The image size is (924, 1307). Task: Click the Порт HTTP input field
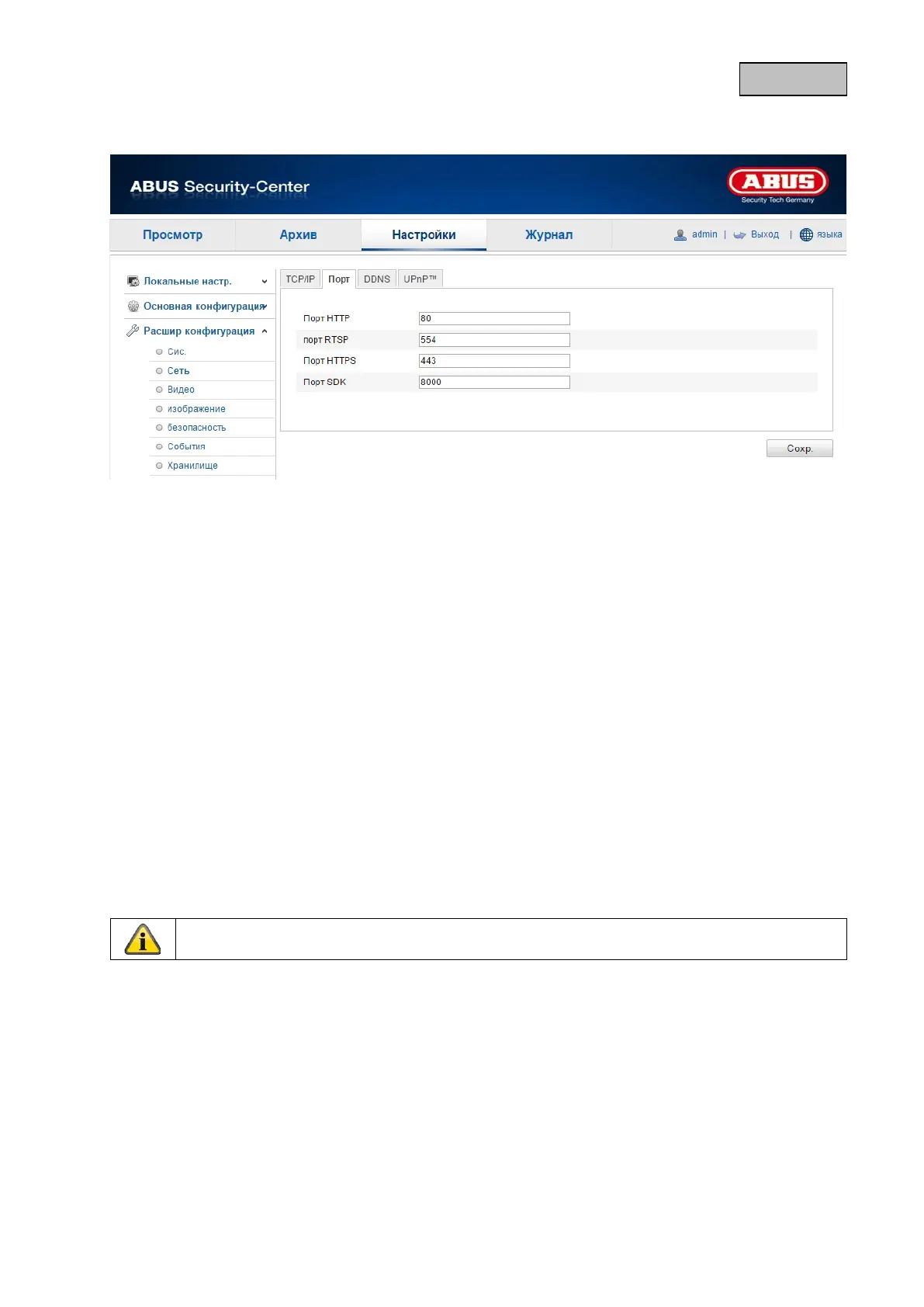click(x=494, y=318)
